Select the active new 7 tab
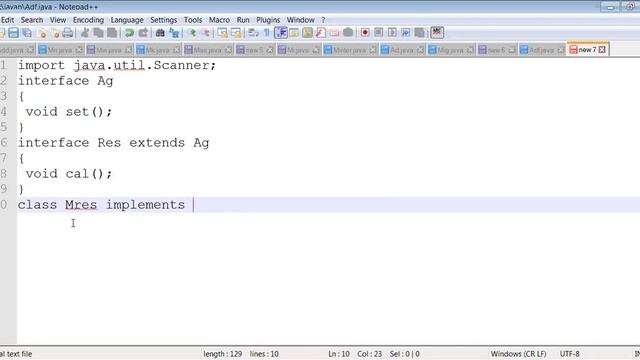The height and width of the screenshot is (360, 640). coord(587,50)
